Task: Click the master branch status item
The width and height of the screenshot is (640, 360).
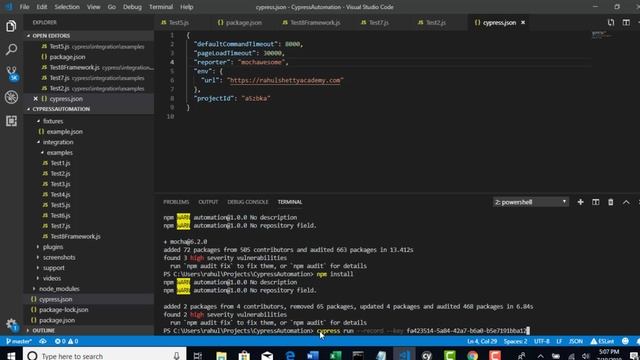Action: (19, 341)
